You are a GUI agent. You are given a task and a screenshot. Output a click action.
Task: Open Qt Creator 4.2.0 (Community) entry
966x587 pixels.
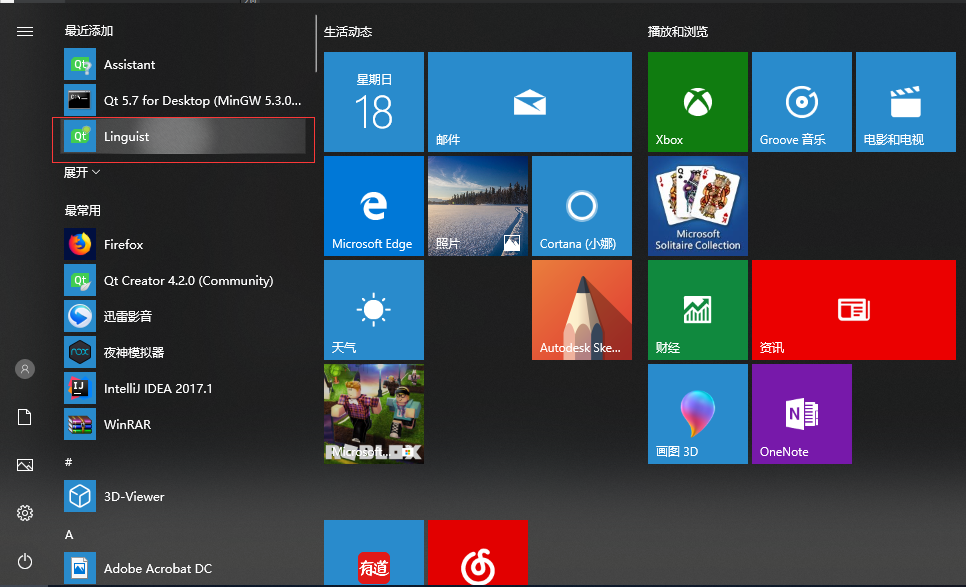coord(188,281)
